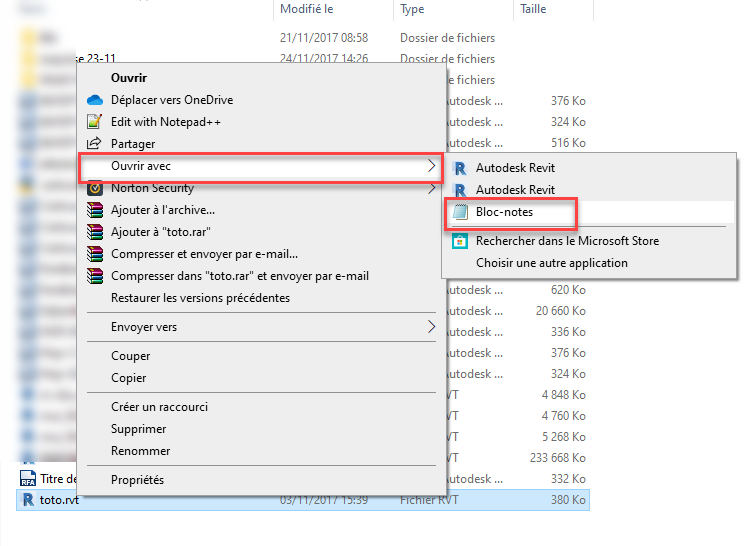Choose Propriétés in the context menu
744x546 pixels.
137,480
